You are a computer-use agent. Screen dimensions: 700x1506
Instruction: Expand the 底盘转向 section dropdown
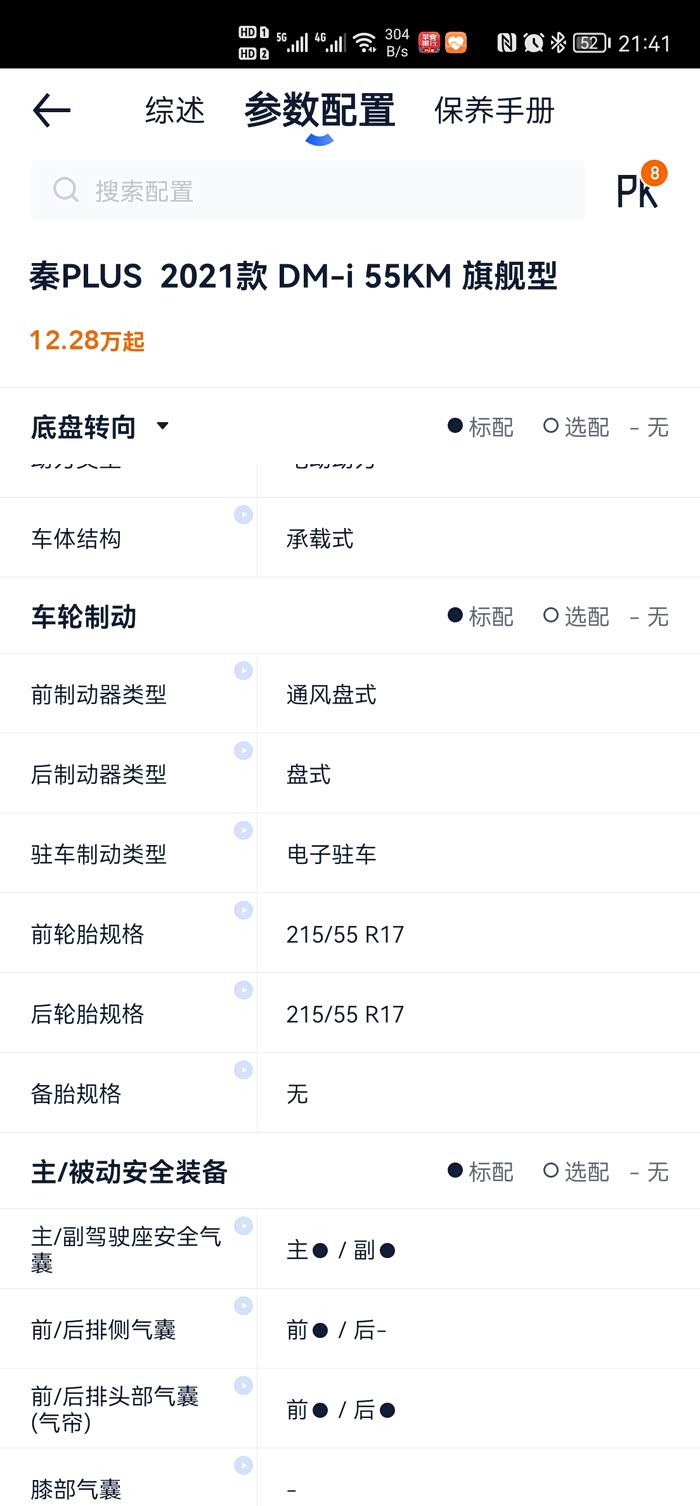[163, 426]
